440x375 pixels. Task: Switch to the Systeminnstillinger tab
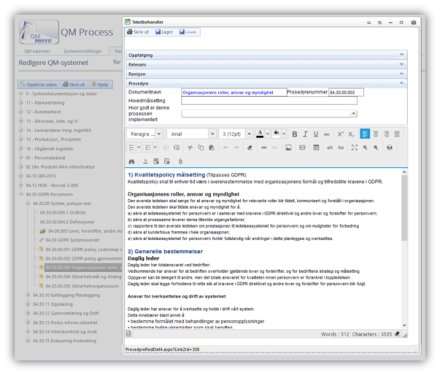point(83,51)
